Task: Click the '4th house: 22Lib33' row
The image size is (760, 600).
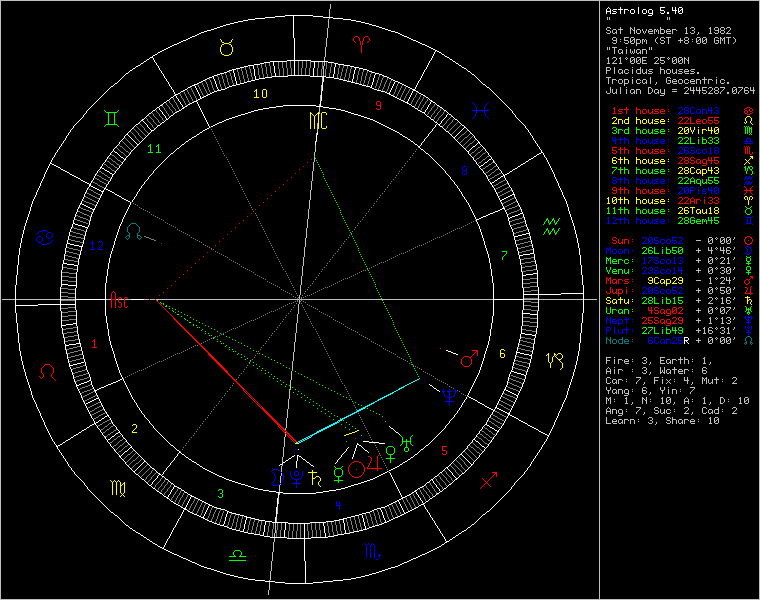Action: [x=681, y=141]
